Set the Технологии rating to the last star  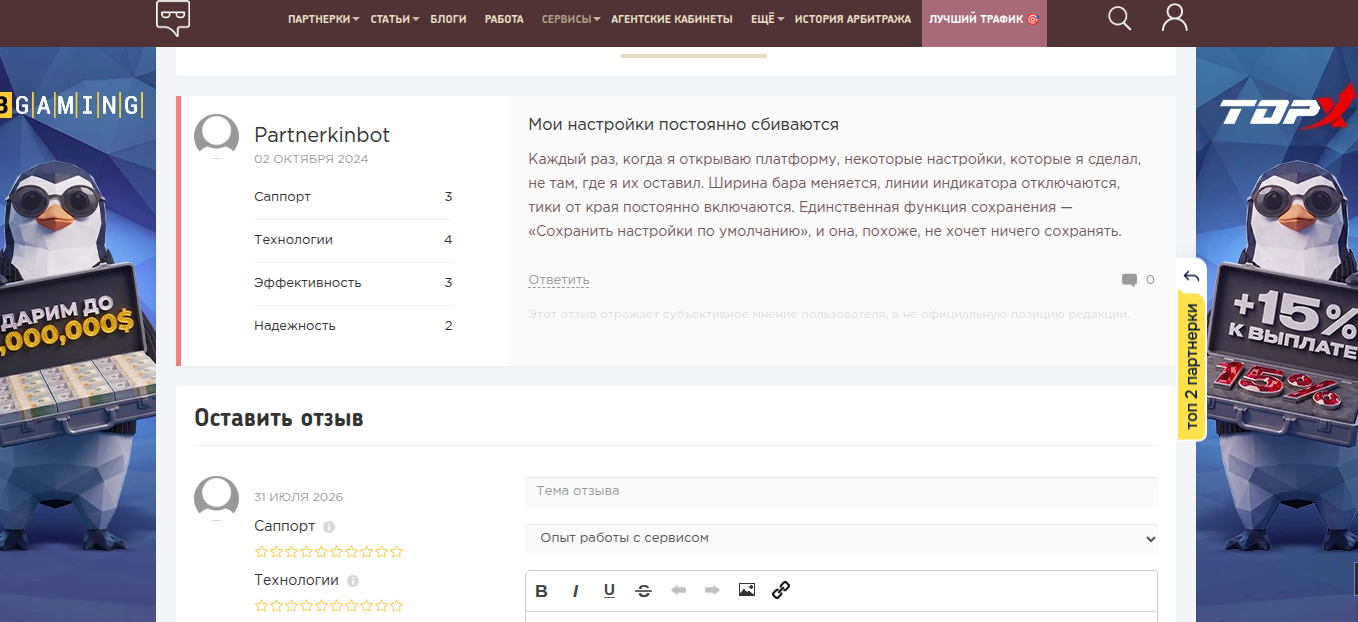click(397, 606)
